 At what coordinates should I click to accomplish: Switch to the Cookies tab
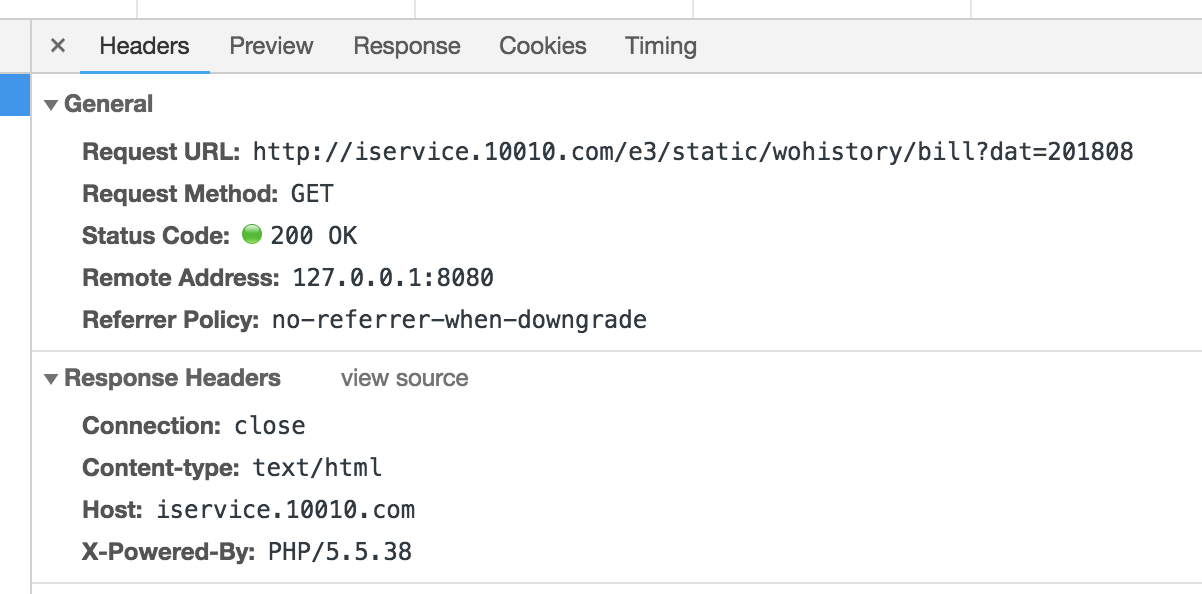(543, 46)
